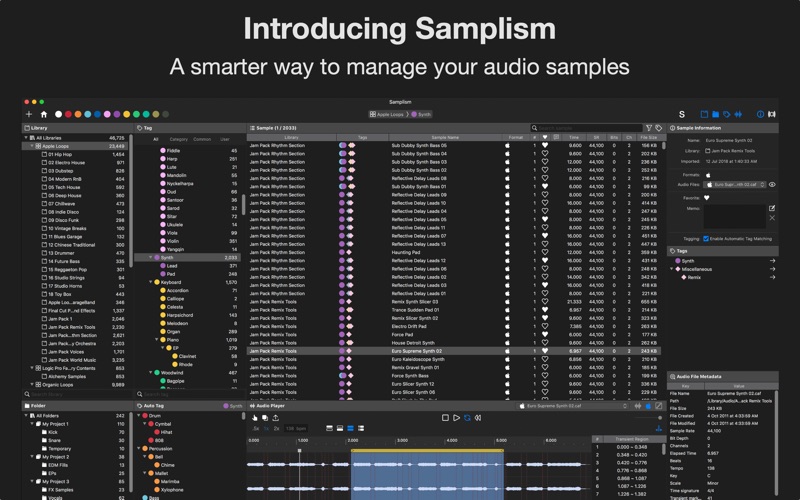Select the blue active waveform layout icon
The width and height of the screenshot is (800, 500).
click(351, 429)
